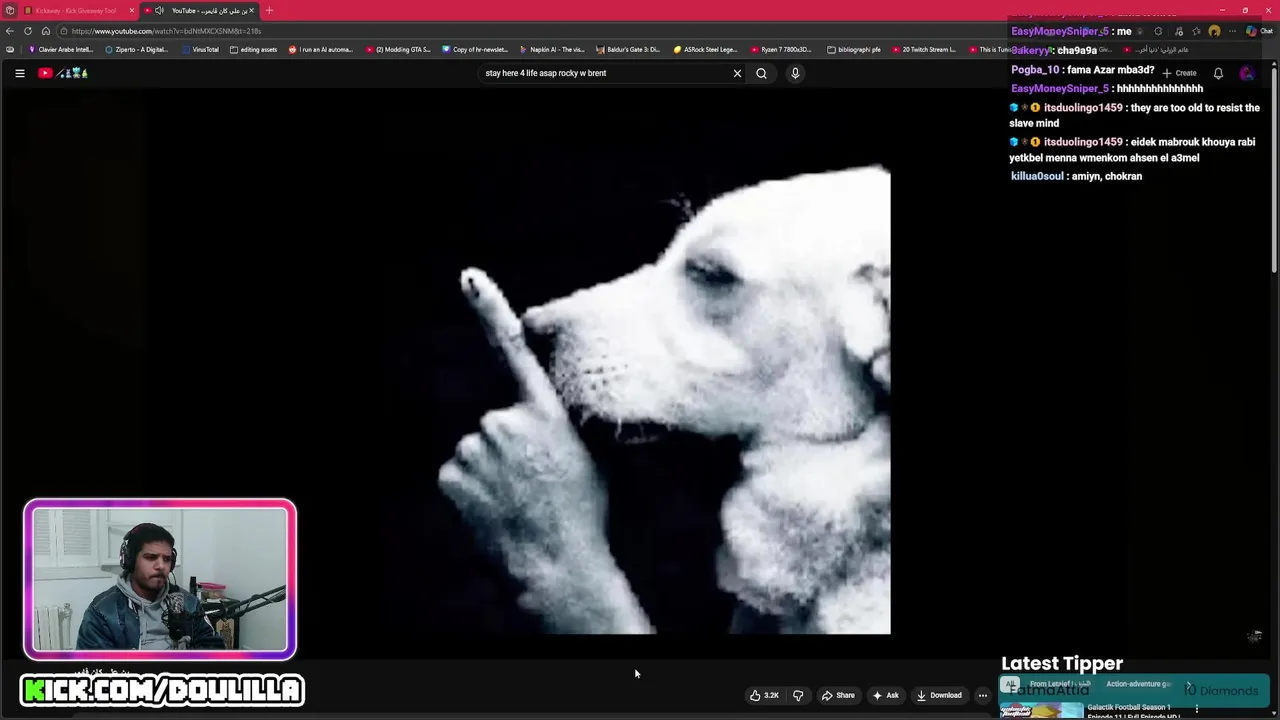This screenshot has height=720, width=1280.
Task: Select the 'Action-adventure' chip
Action: click(x=1138, y=684)
